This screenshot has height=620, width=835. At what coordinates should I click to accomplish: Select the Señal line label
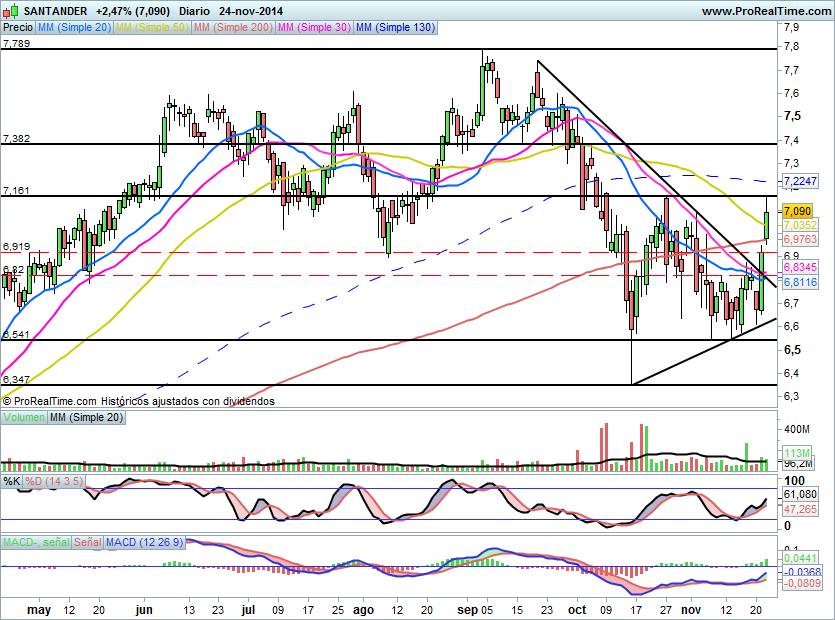click(88, 542)
